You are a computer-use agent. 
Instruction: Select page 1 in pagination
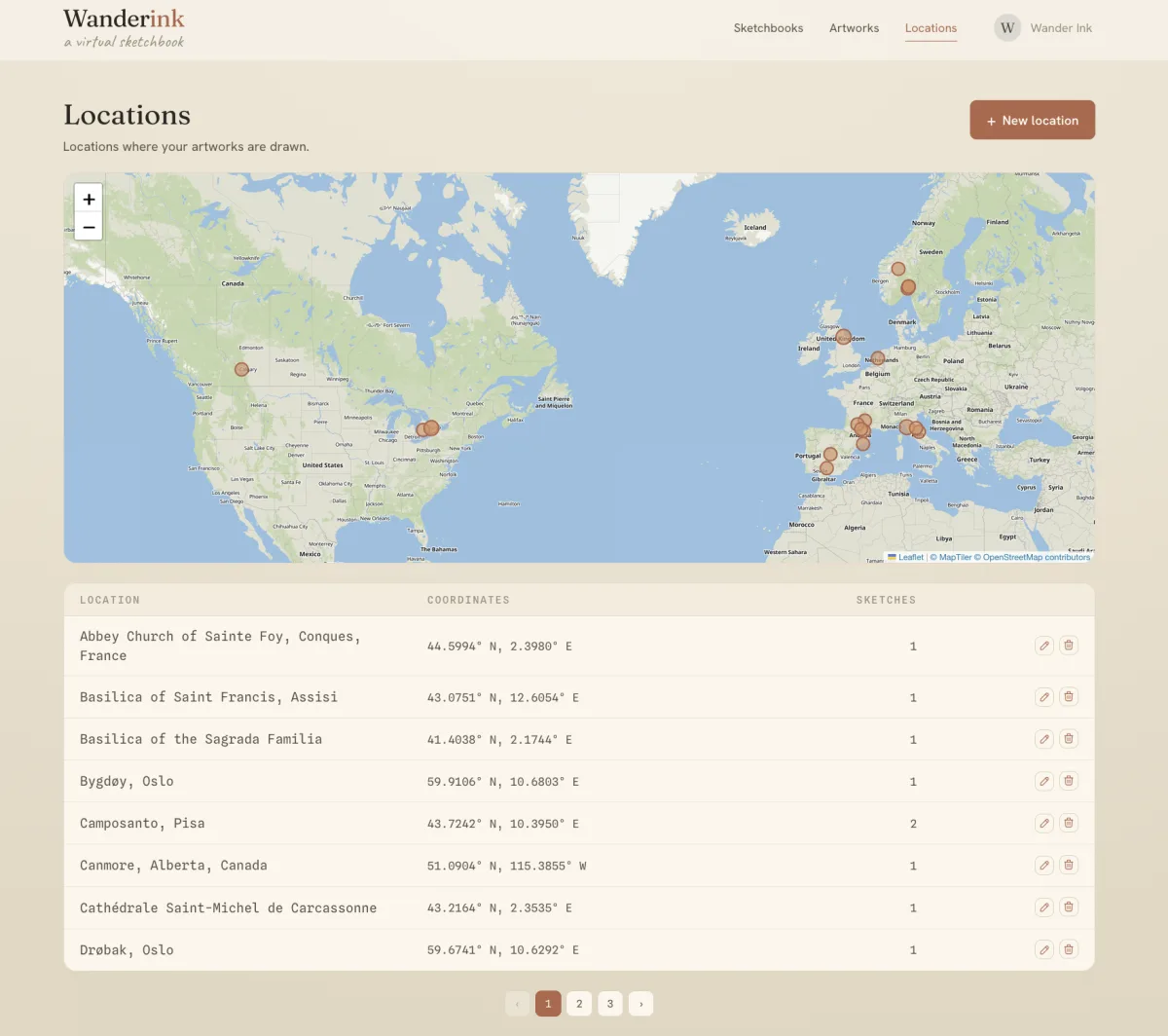(548, 1003)
